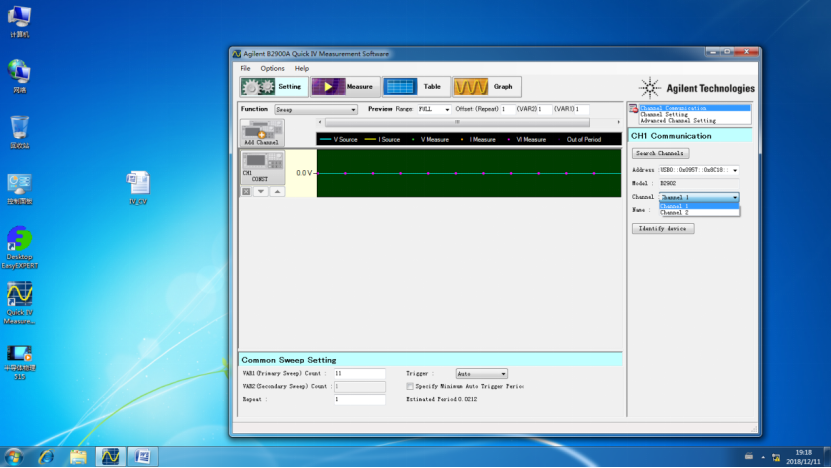Select the CH1 CONST channel icon

(262, 167)
